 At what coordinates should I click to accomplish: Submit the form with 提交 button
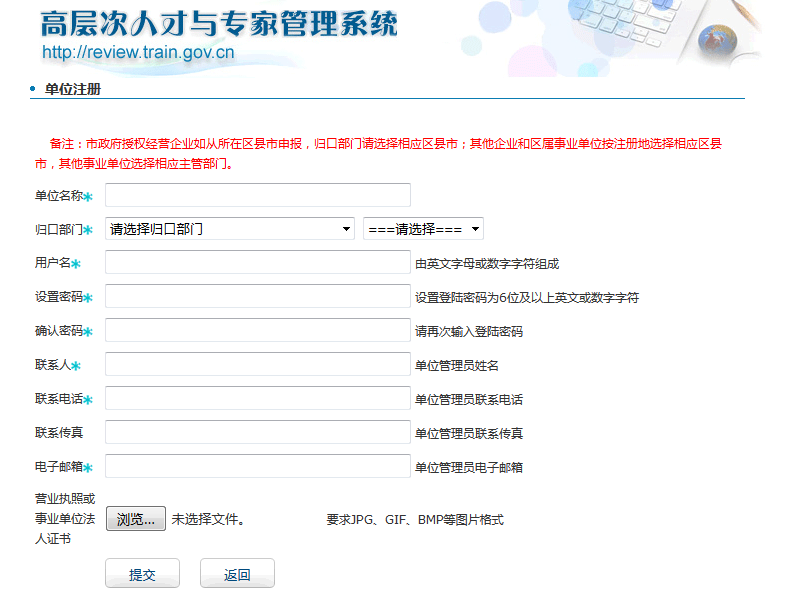pyautogui.click(x=142, y=574)
